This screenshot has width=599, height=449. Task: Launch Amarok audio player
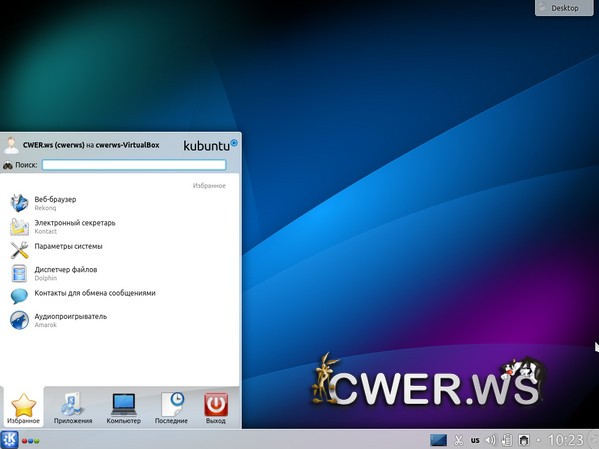(x=120, y=320)
